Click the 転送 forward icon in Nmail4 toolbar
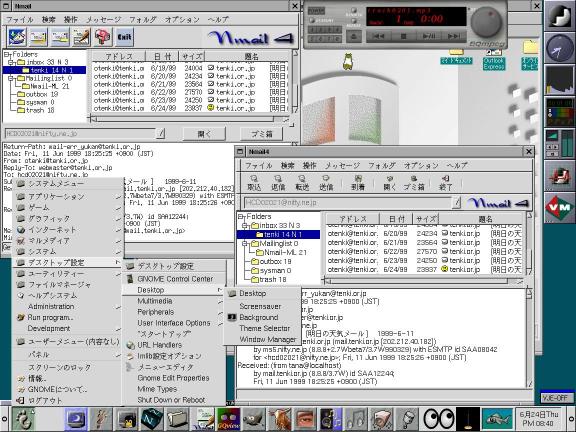Viewport: 576px width, 432px height. [302, 183]
